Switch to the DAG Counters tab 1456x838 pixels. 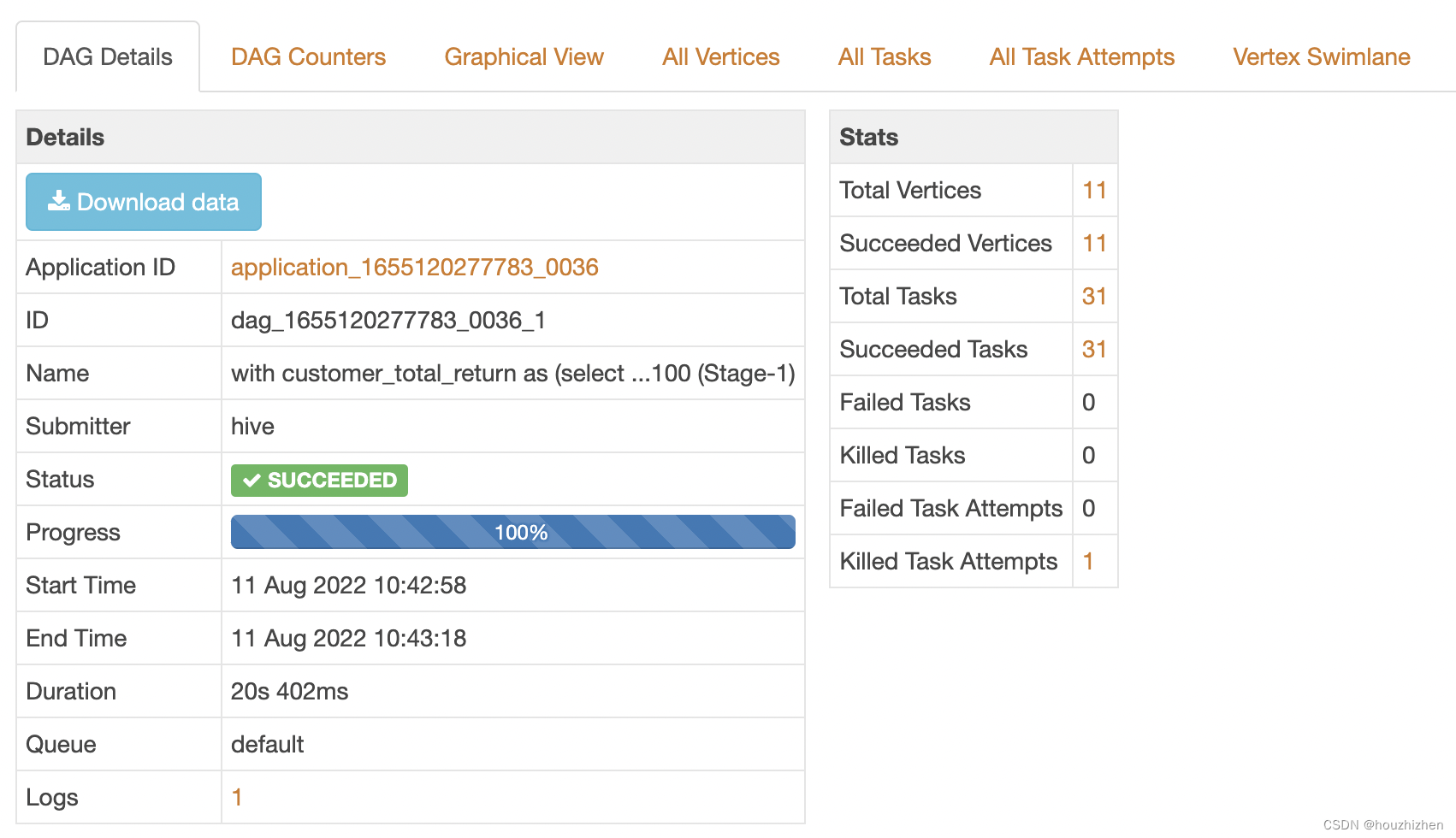tap(308, 57)
